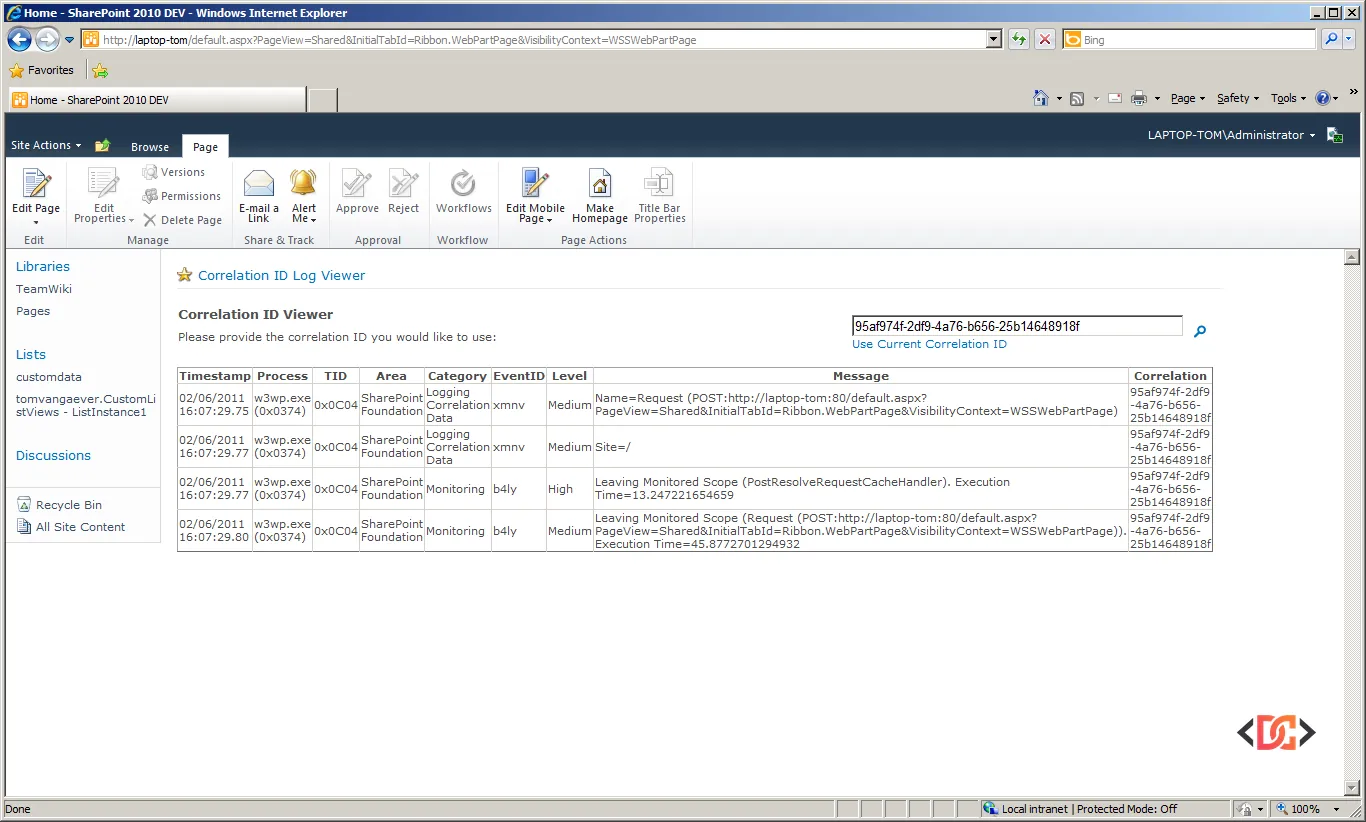This screenshot has height=822, width=1366.
Task: Click the search magnifier beside correlation ID box
Action: [1200, 331]
